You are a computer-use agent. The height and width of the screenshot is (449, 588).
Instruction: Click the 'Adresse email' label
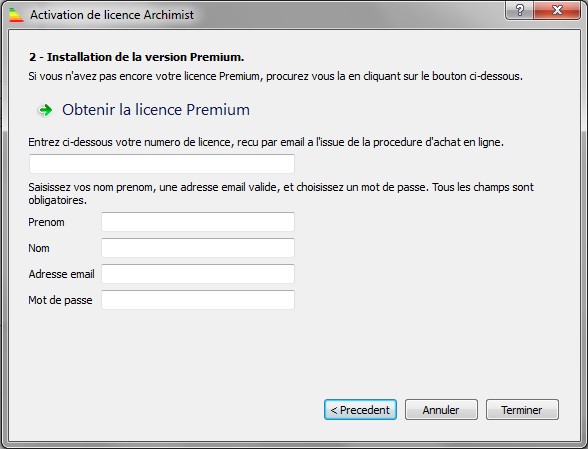tap(62, 274)
